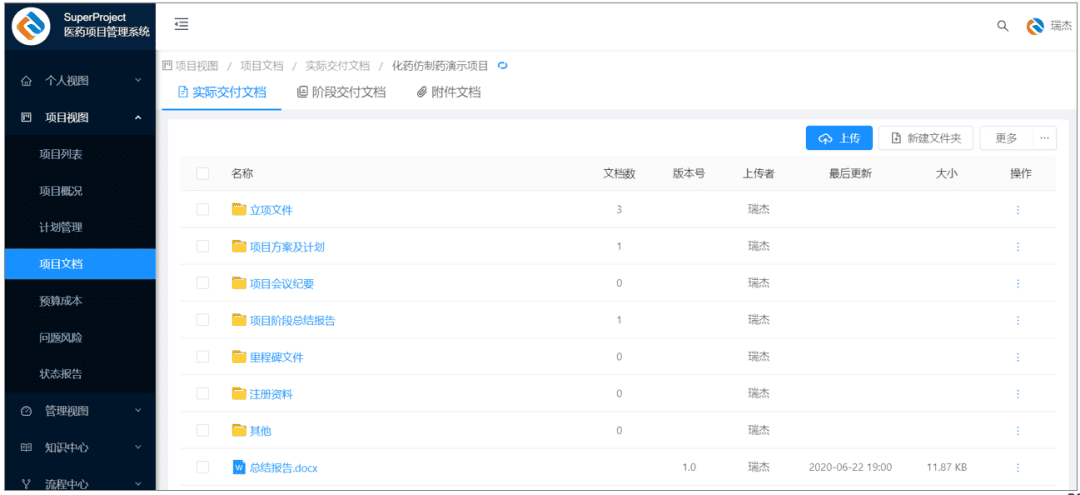The image size is (1080, 495).
Task: Click the 新建文件夹 button
Action: [926, 138]
